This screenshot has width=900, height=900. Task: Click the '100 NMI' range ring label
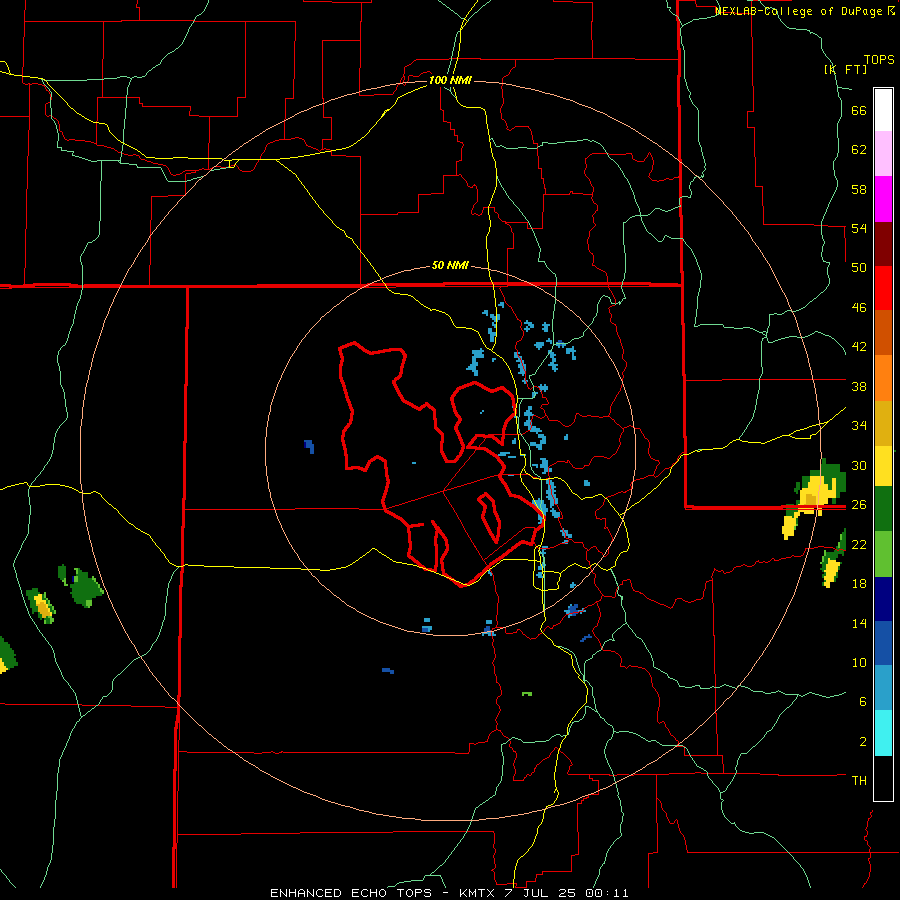pyautogui.click(x=450, y=80)
